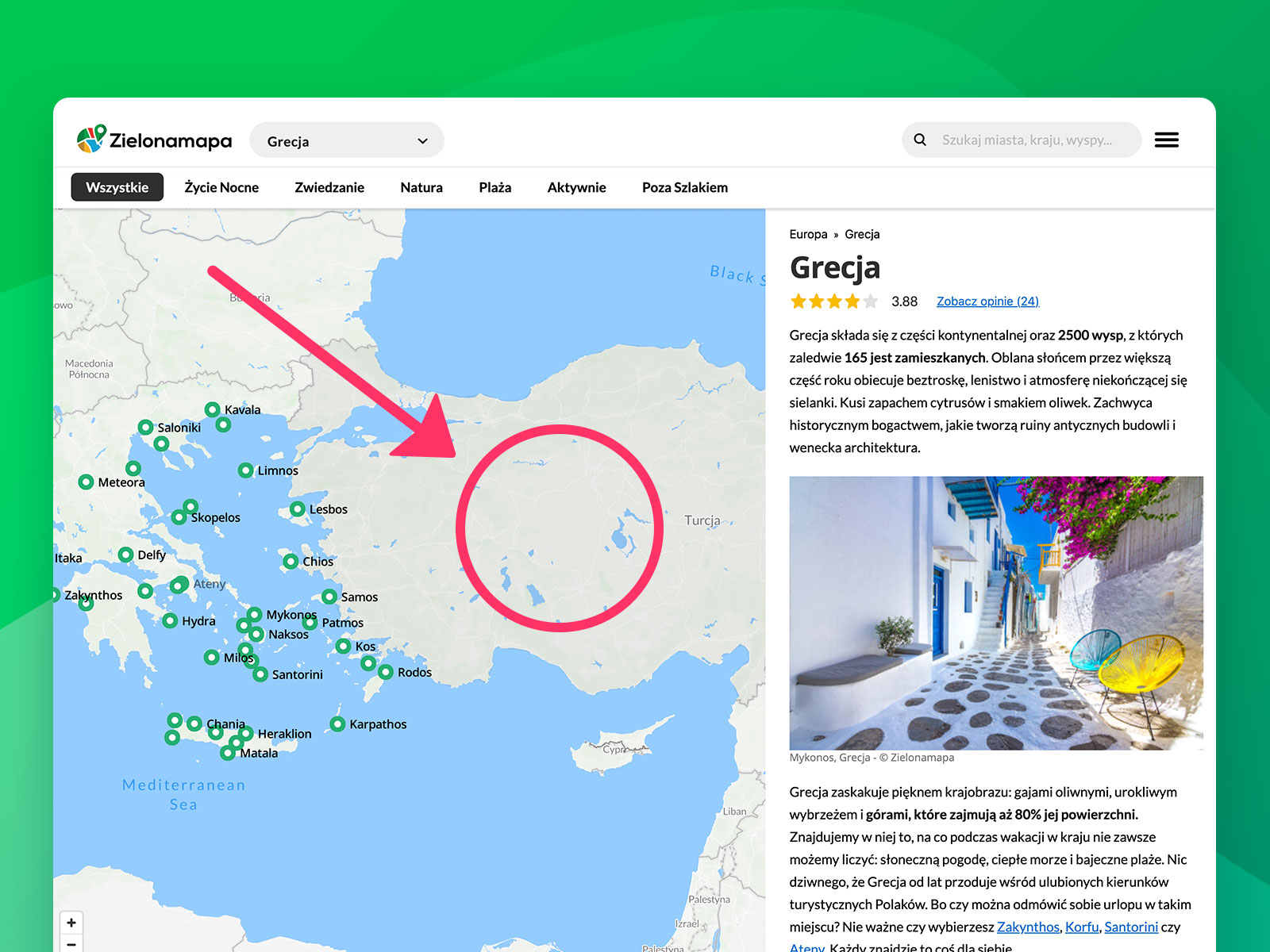Select the Heraklion map marker
This screenshot has width=1270, height=952.
(245, 733)
